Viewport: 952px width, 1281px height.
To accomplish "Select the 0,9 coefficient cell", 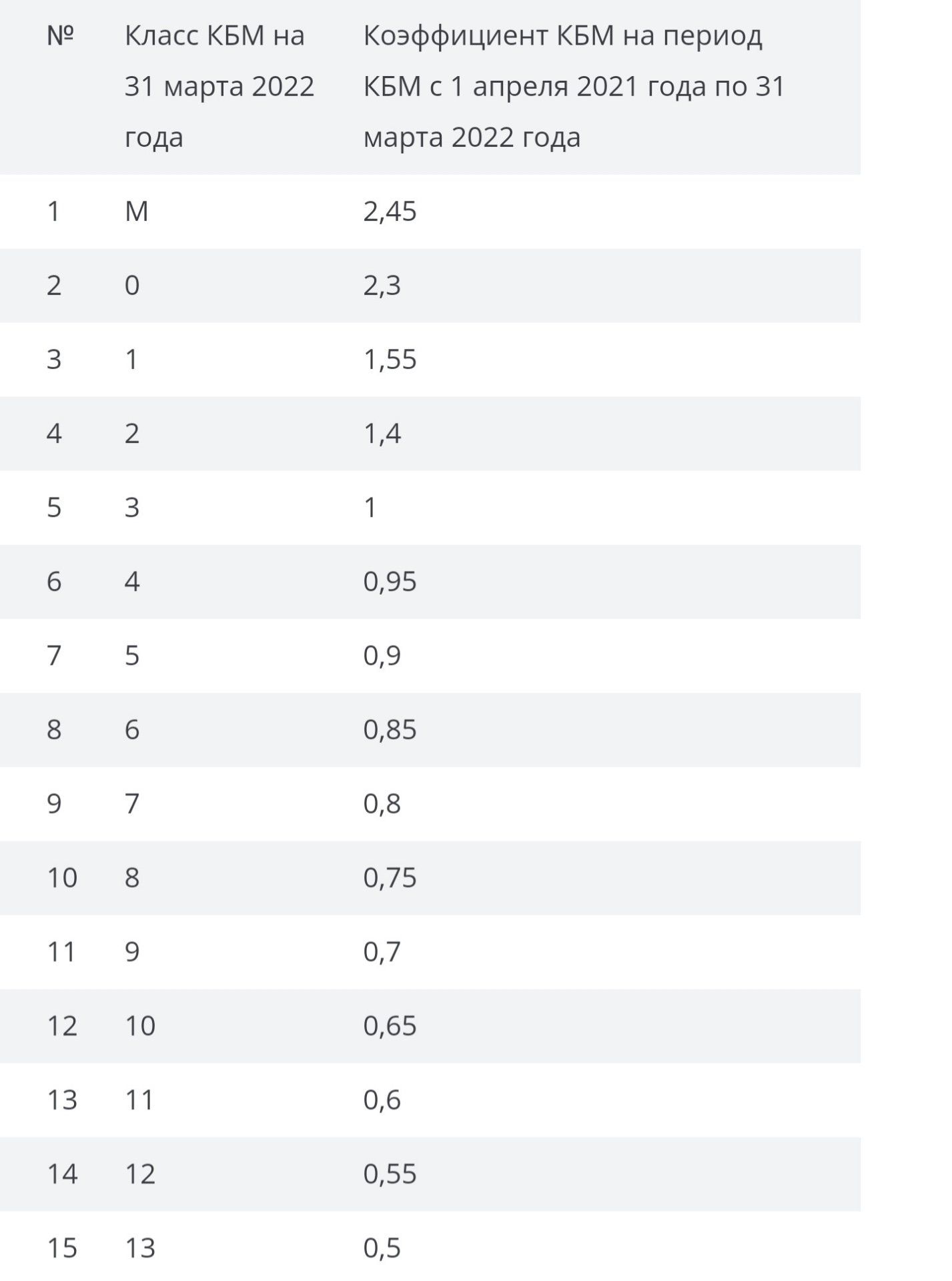I will [382, 656].
